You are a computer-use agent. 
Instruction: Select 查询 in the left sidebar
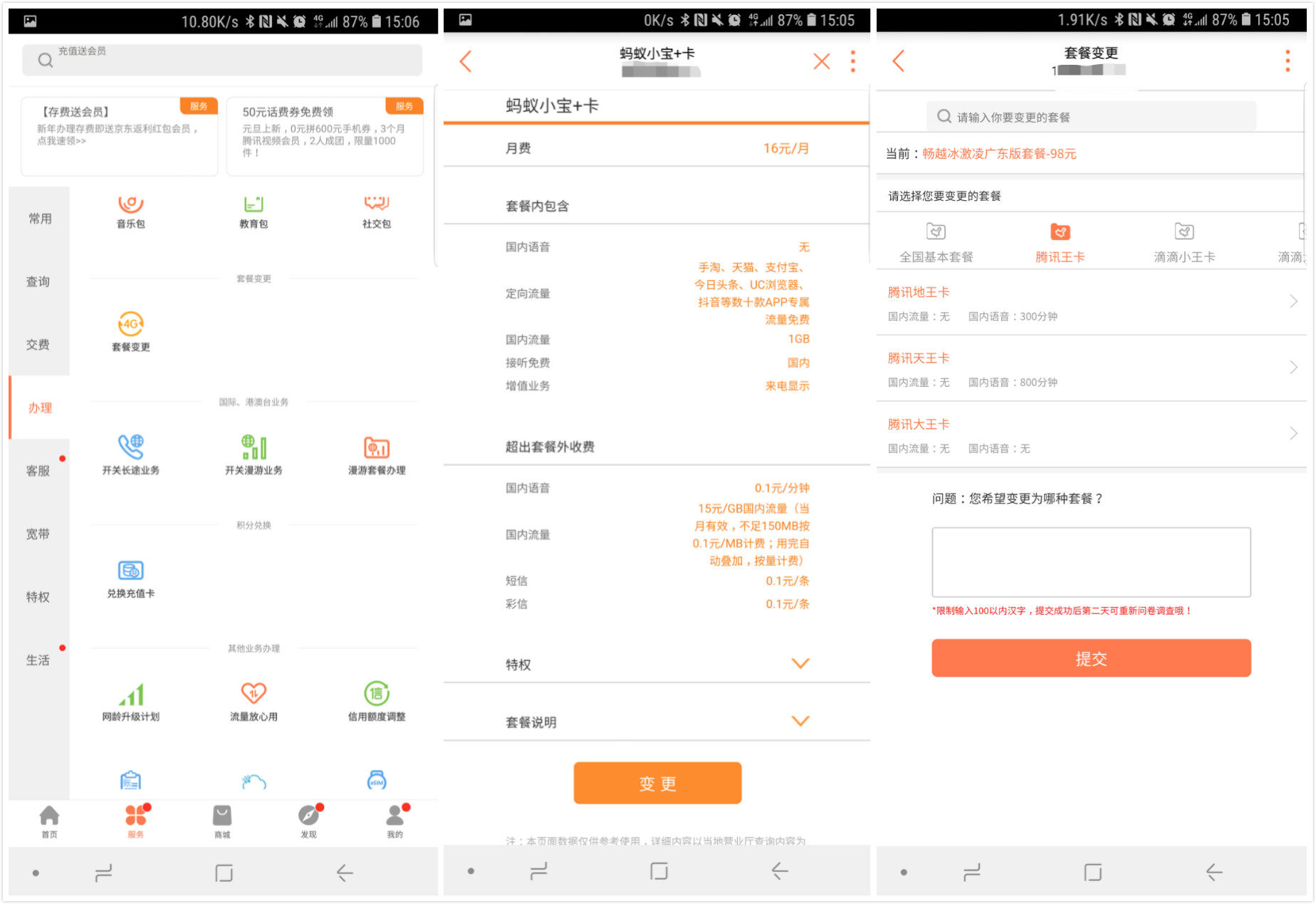[x=38, y=282]
